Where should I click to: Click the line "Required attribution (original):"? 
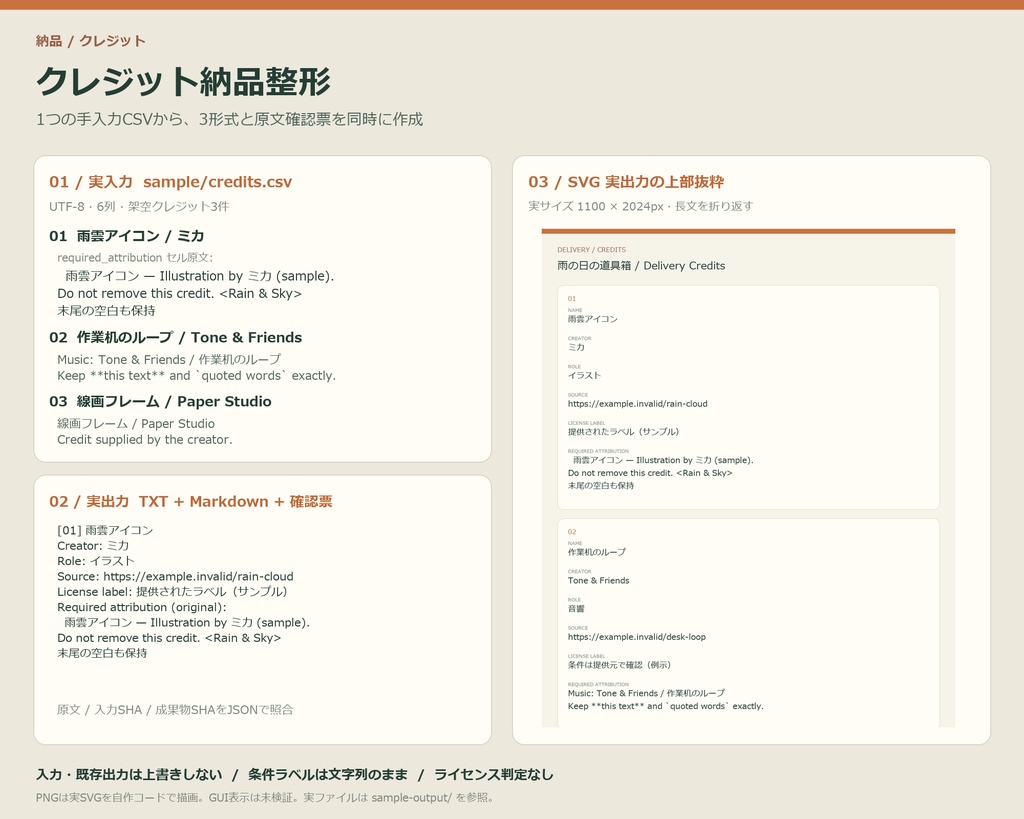click(142, 607)
